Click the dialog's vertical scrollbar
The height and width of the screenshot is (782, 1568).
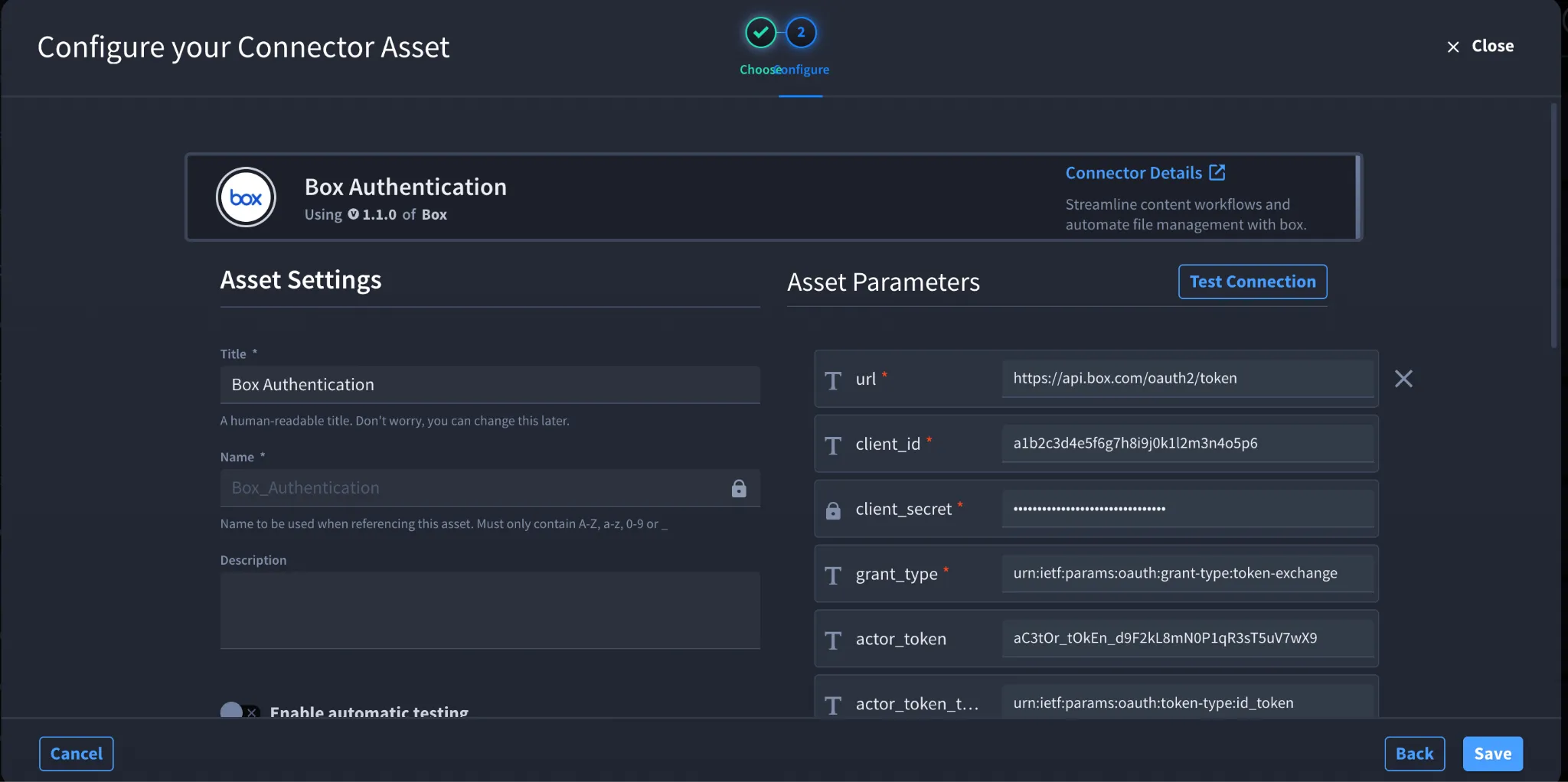click(x=1553, y=226)
